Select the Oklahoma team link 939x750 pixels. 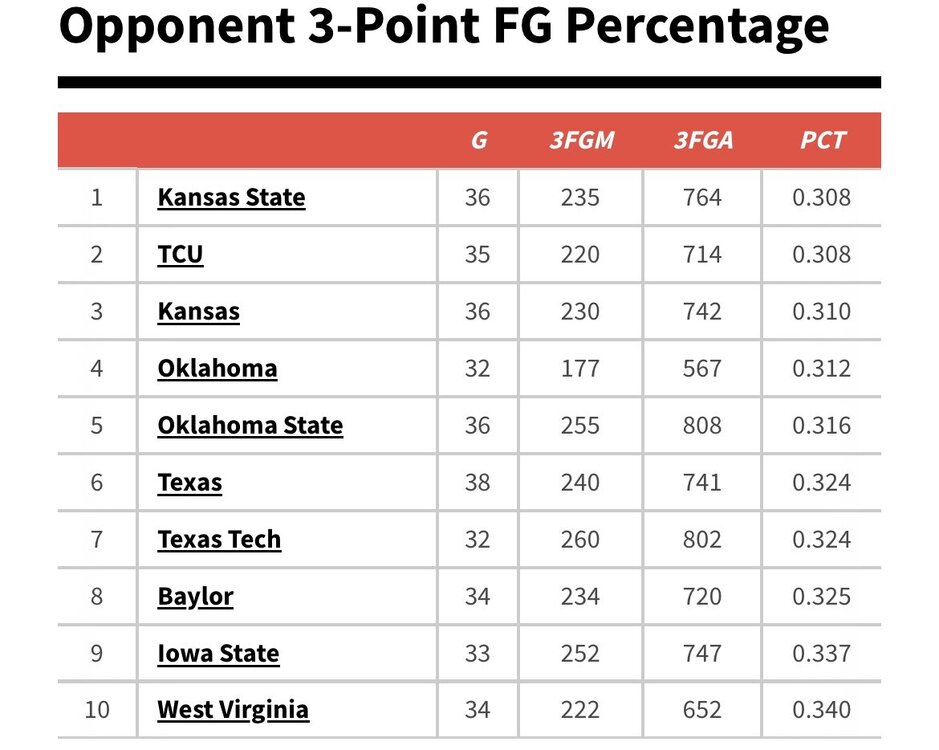[217, 369]
